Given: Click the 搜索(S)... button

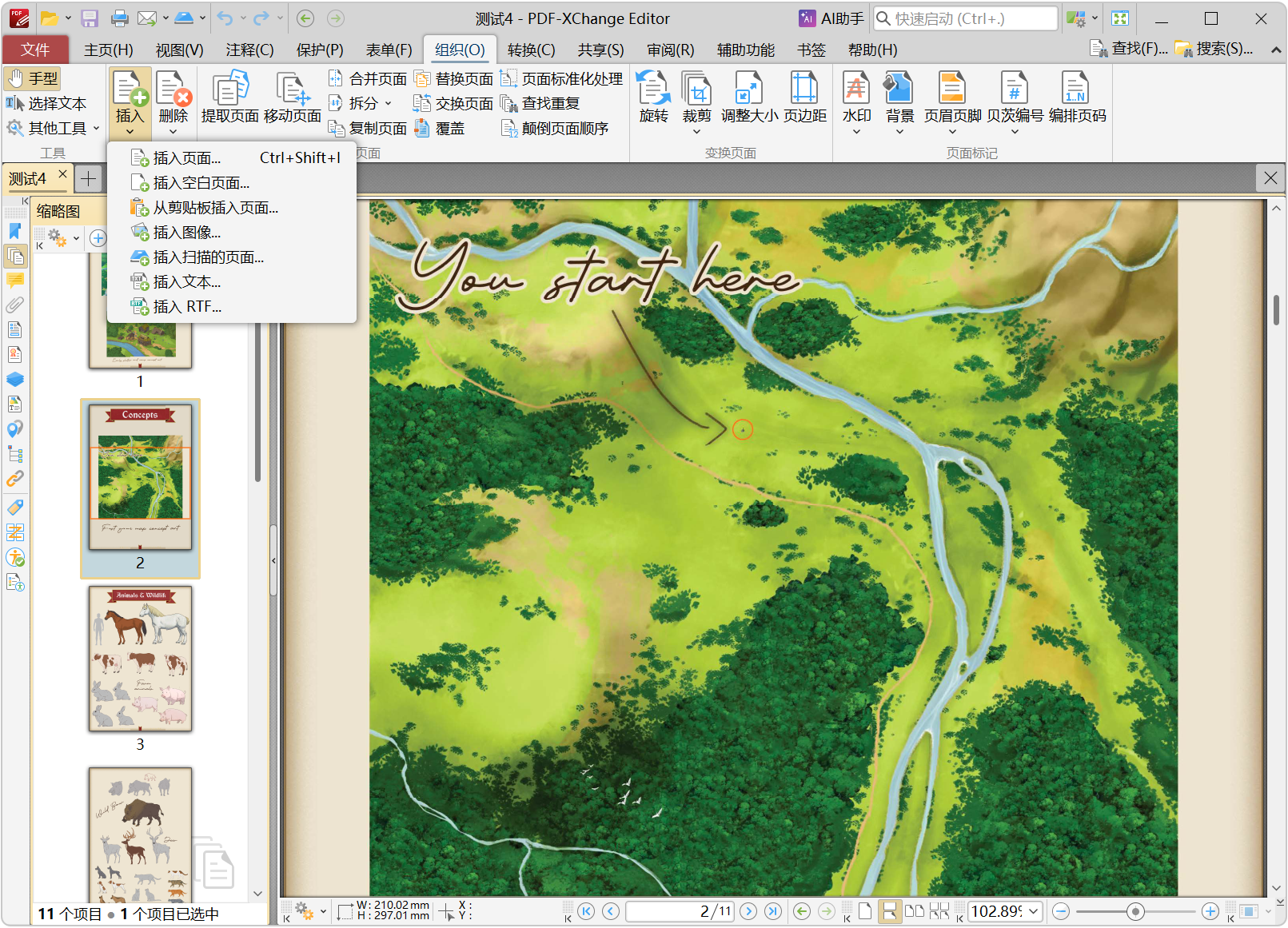Looking at the screenshot, I should [1214, 49].
